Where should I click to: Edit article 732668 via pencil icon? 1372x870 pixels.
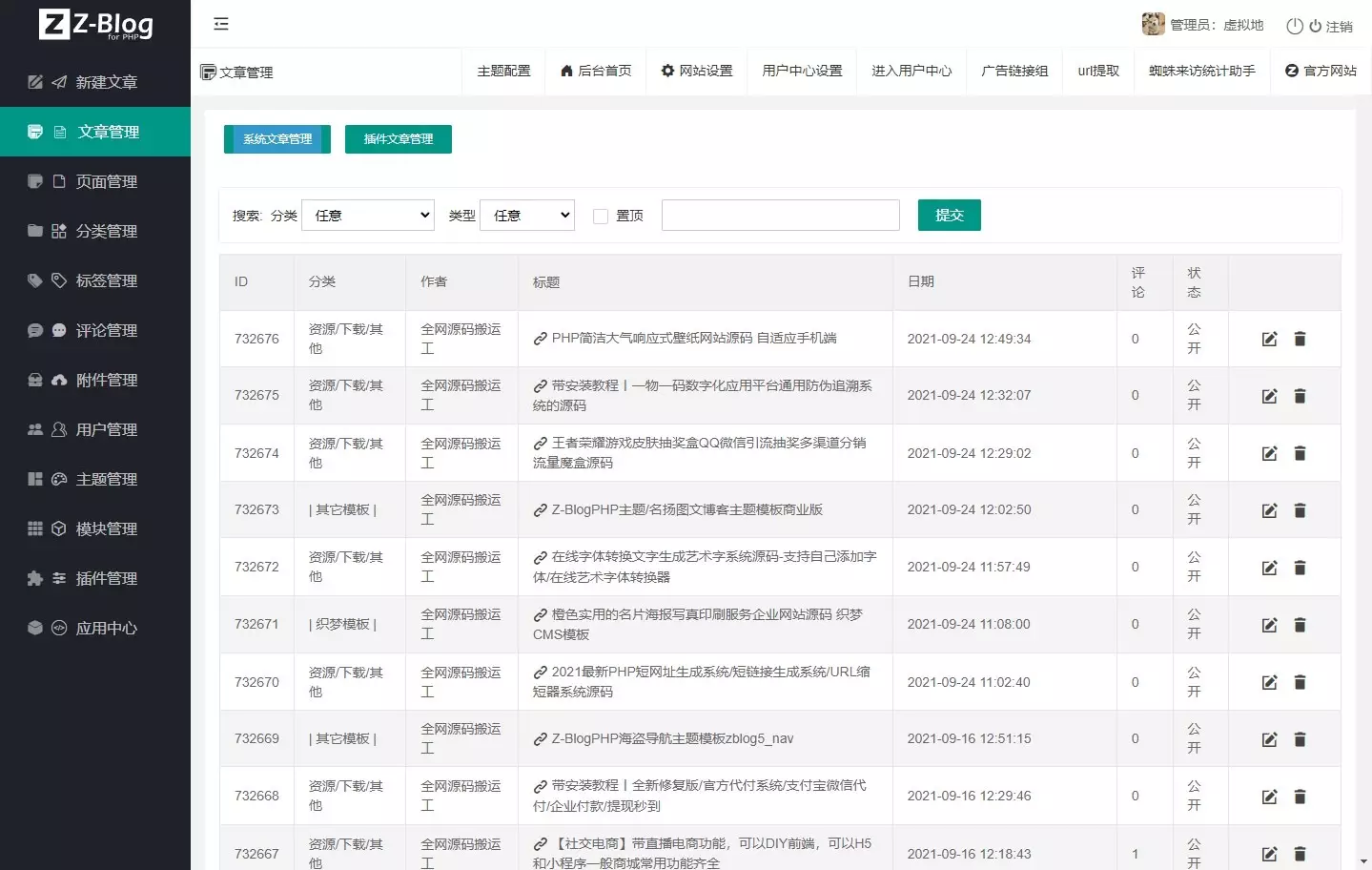point(1269,797)
